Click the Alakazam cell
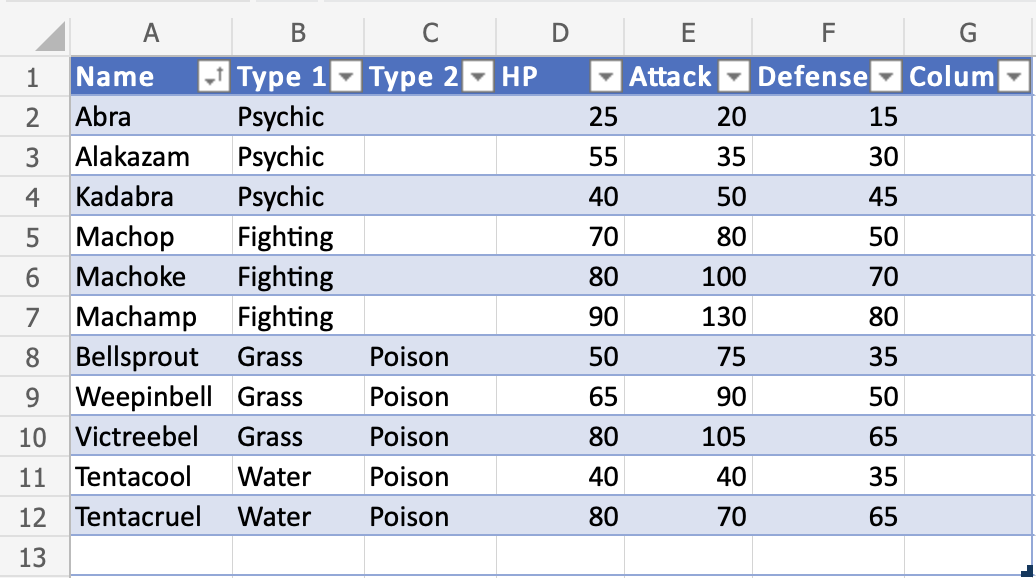This screenshot has height=578, width=1036. [x=151, y=157]
